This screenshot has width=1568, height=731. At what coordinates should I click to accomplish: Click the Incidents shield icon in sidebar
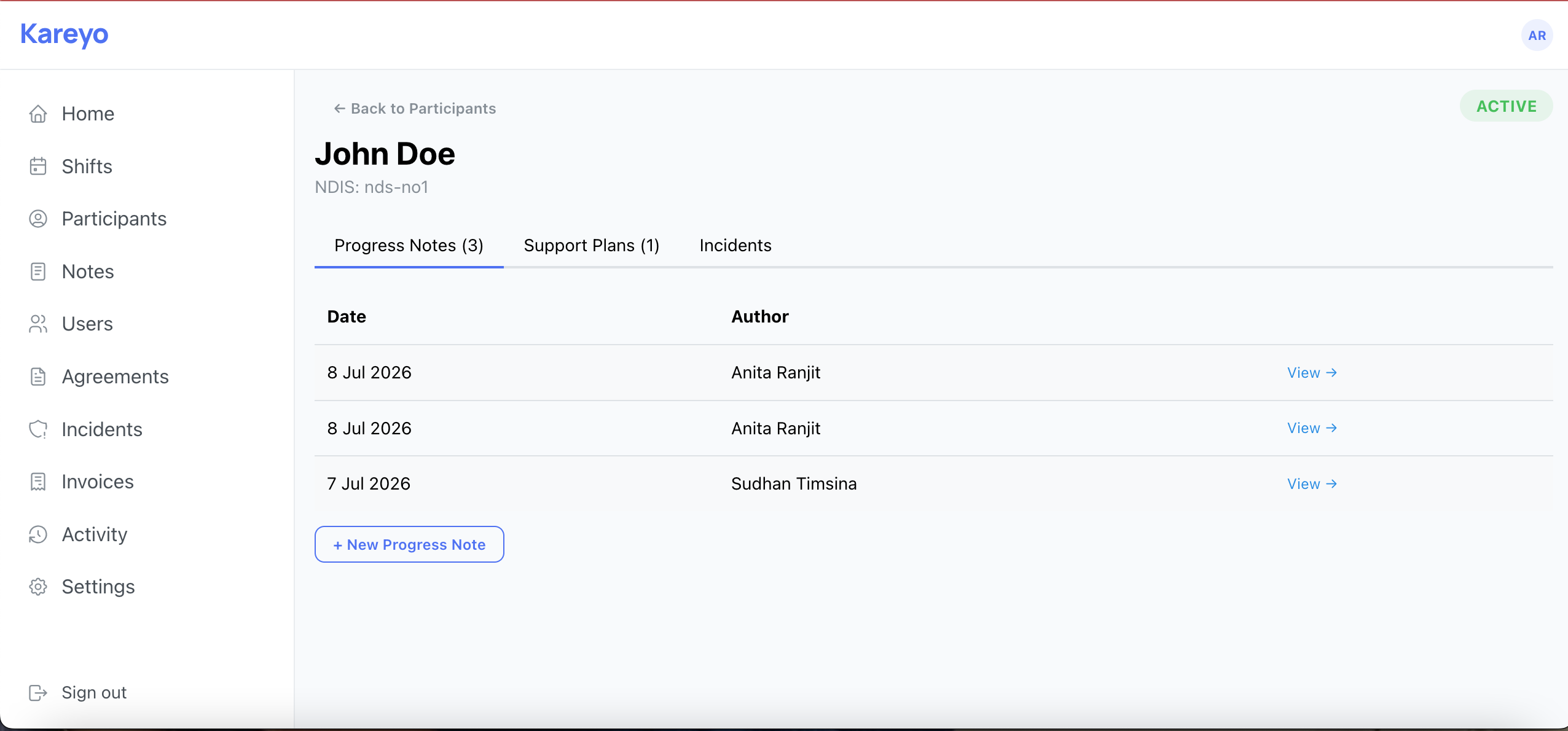pos(38,429)
